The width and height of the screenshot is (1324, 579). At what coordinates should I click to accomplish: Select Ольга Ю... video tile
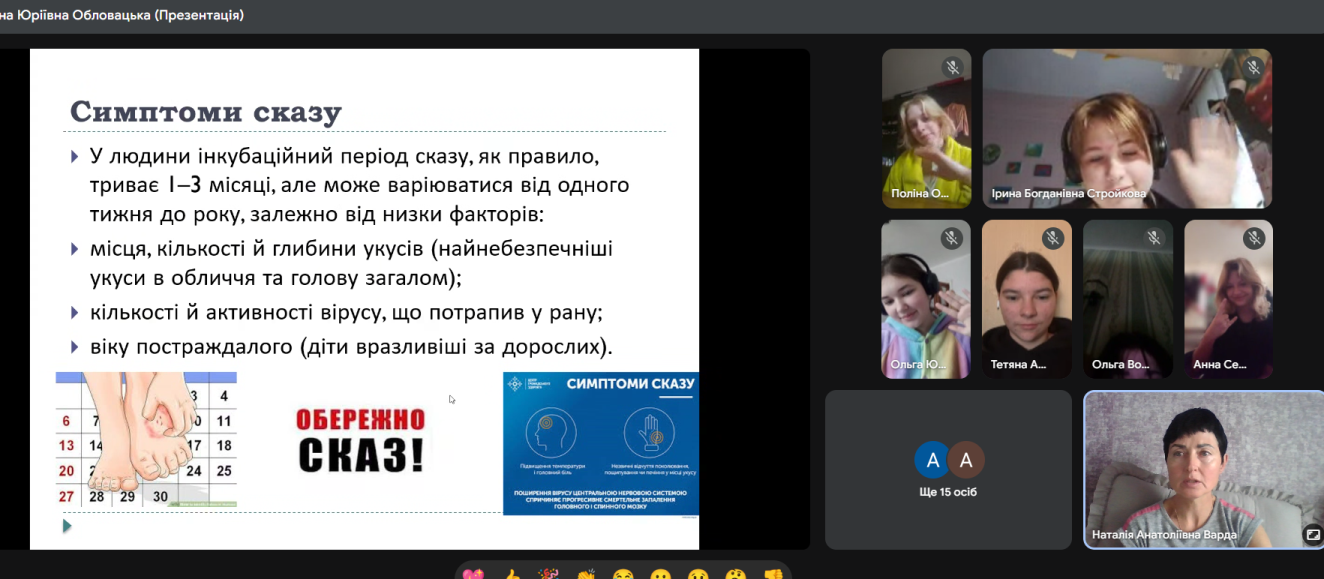click(926, 299)
